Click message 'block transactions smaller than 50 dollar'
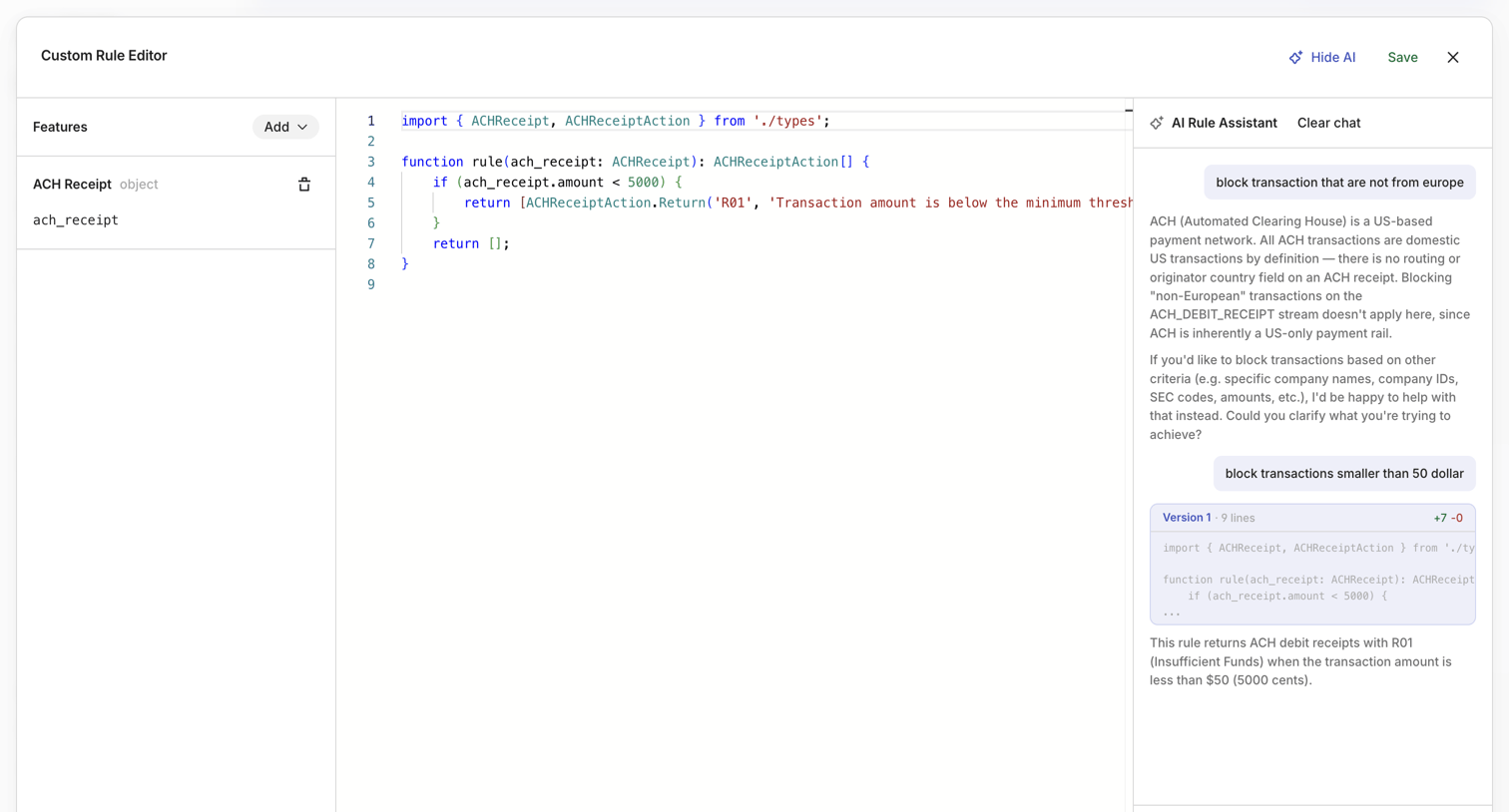 (1344, 474)
